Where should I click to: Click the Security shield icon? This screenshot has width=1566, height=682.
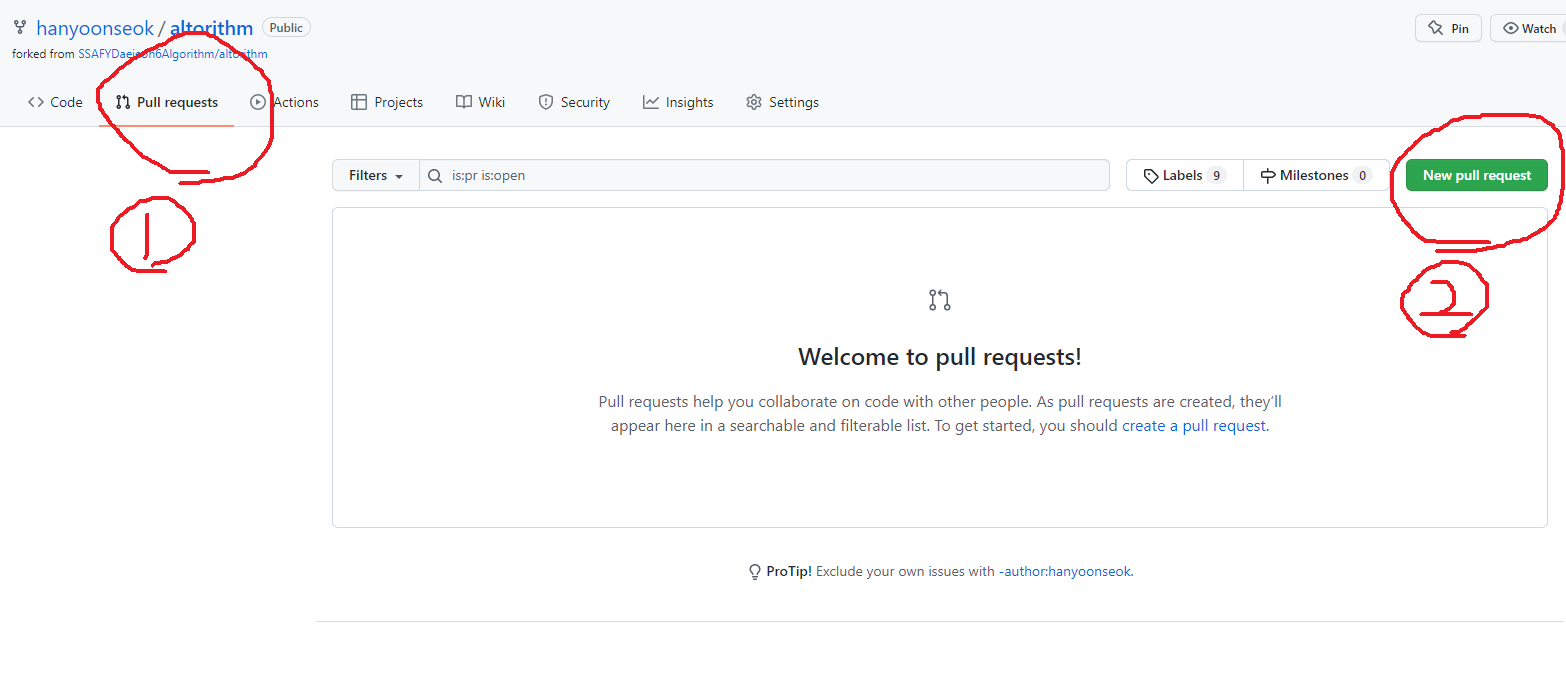pyautogui.click(x=546, y=102)
